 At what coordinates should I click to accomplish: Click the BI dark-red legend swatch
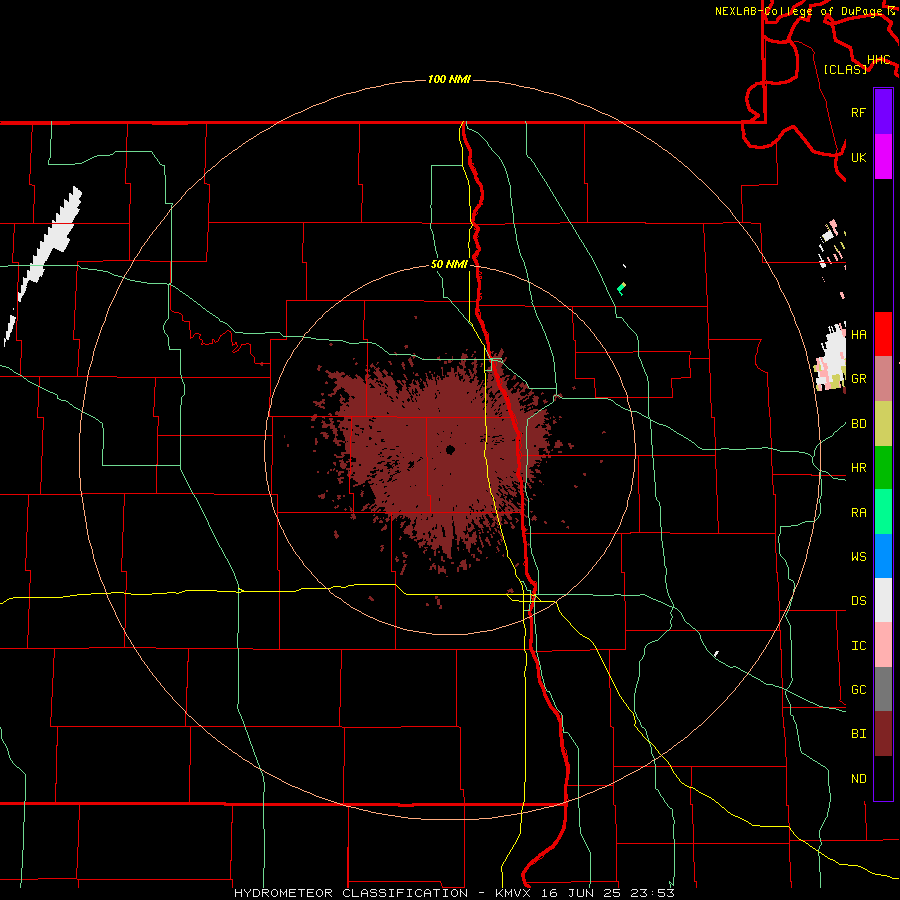883,734
